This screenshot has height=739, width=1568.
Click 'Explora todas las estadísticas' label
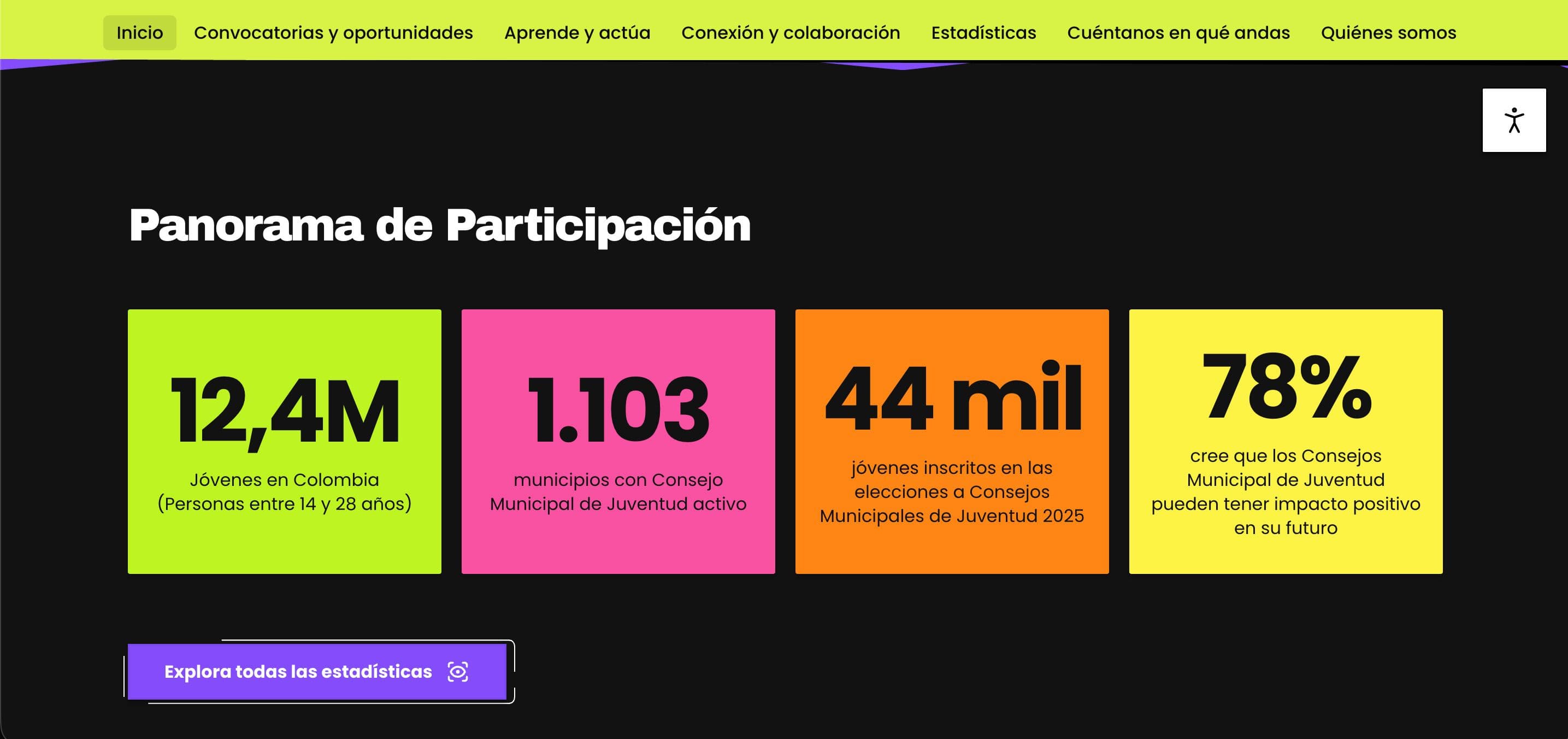[298, 671]
